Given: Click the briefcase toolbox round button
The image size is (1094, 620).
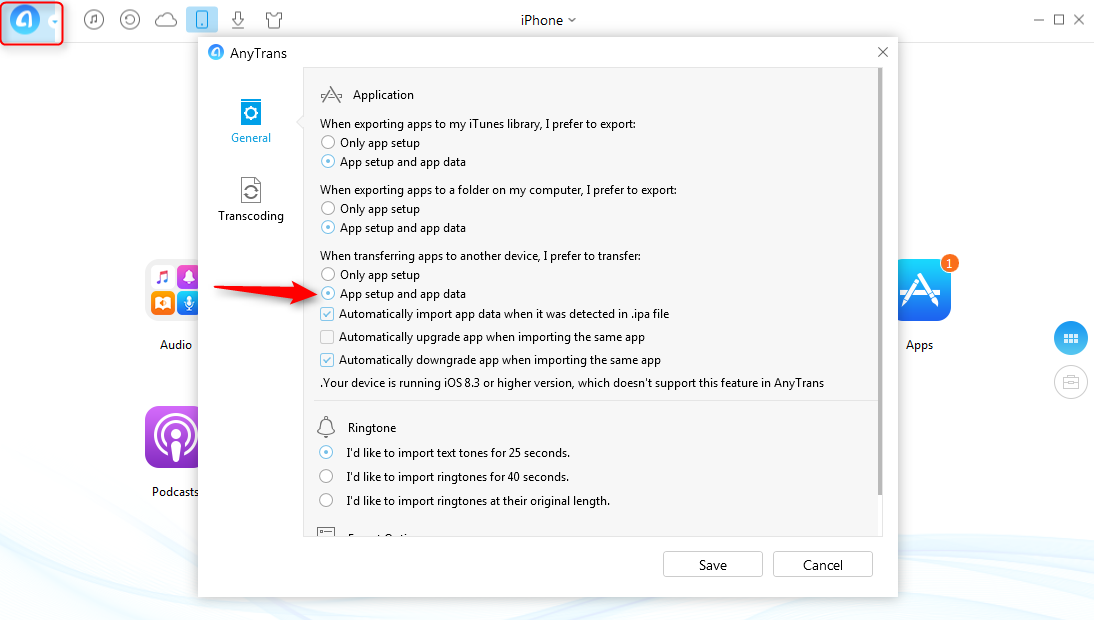Looking at the screenshot, I should tap(1070, 382).
